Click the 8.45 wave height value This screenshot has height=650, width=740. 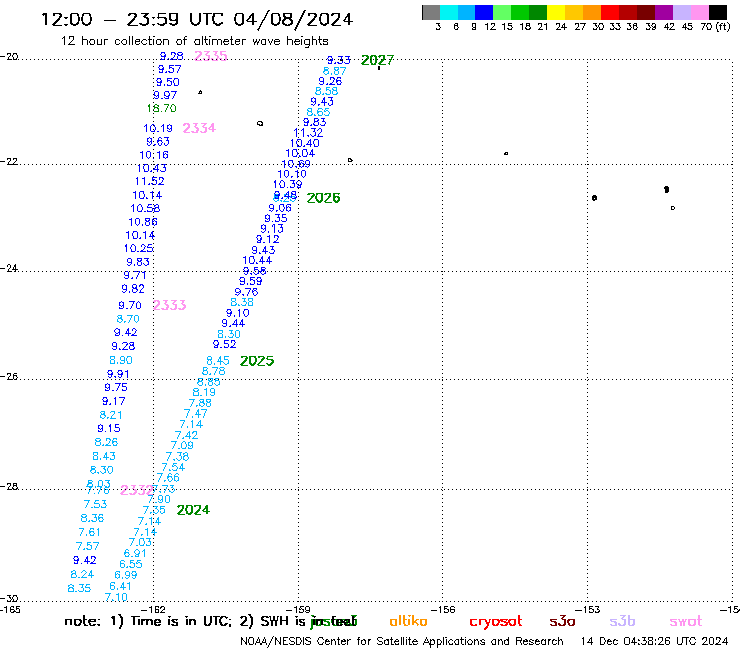(218, 361)
